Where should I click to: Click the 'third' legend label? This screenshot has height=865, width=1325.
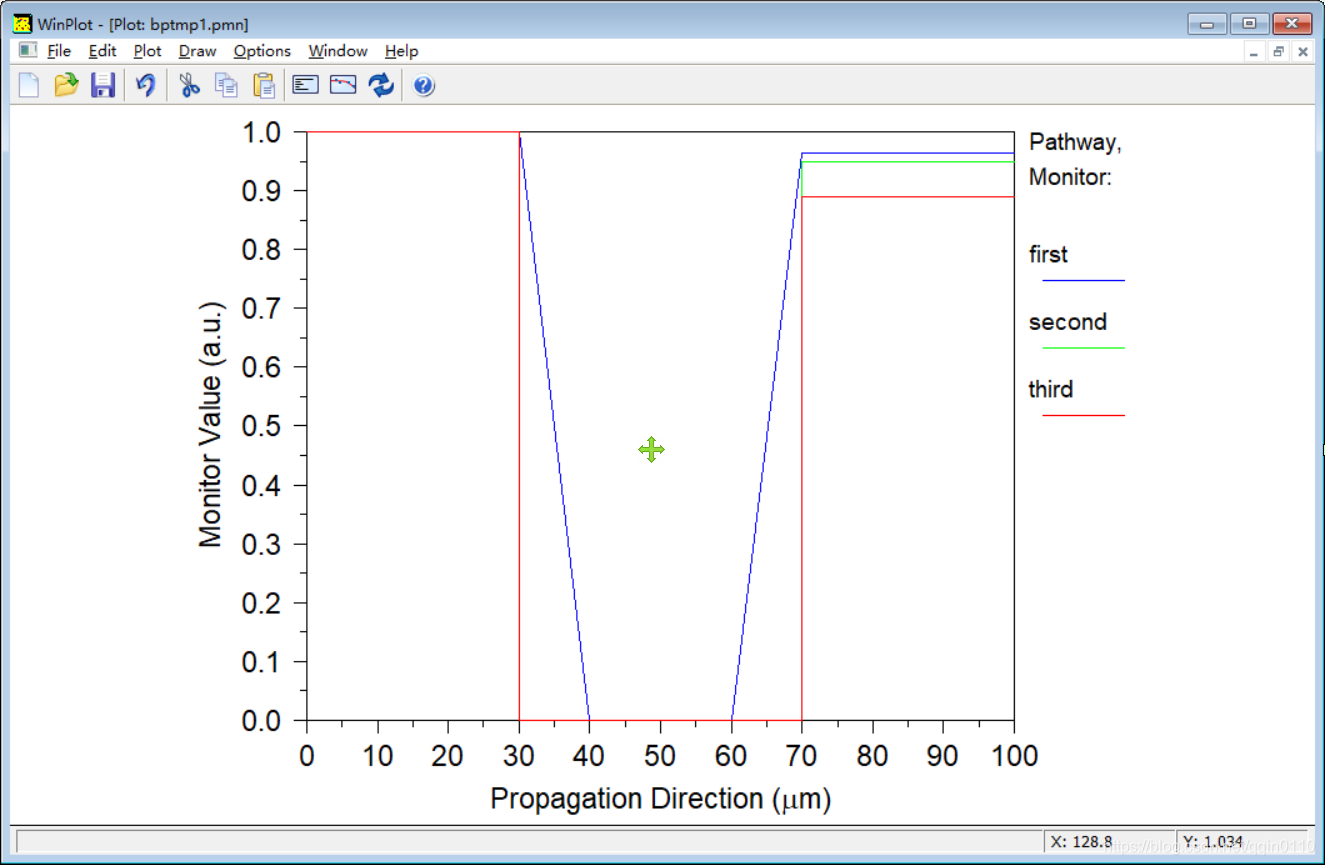[x=1050, y=389]
